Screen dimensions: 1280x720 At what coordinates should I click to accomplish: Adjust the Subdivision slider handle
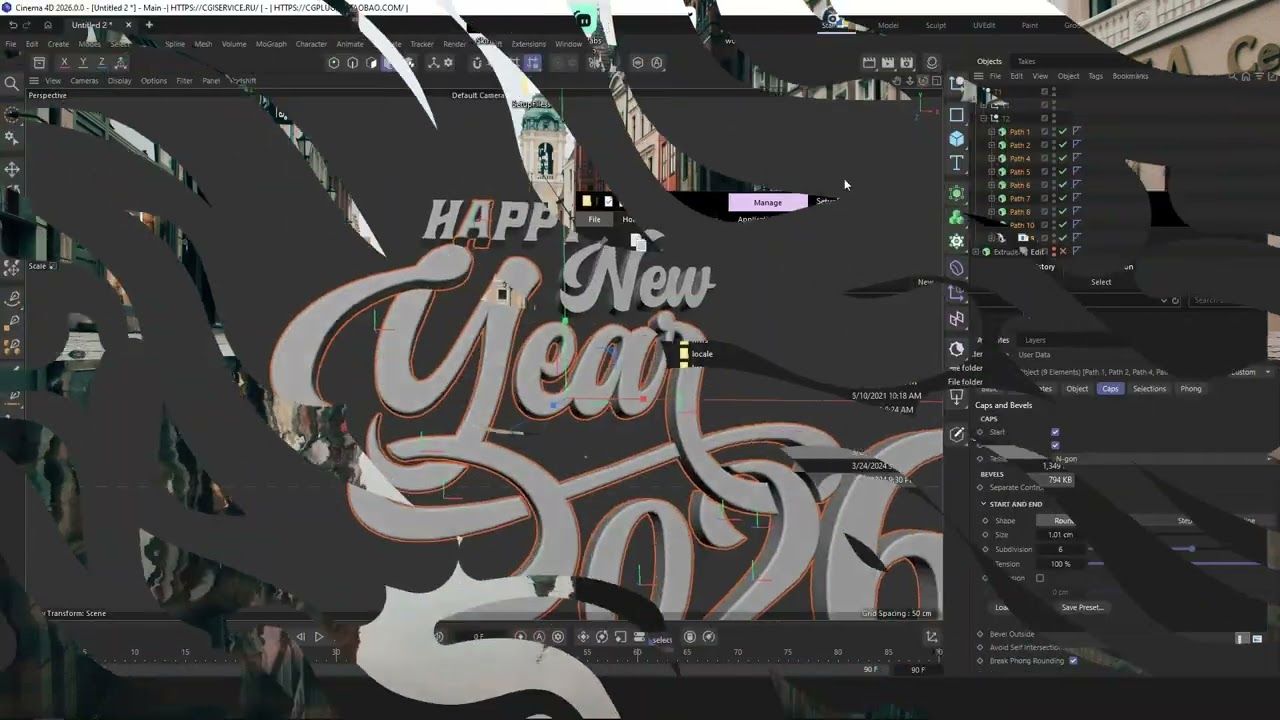coord(1191,549)
